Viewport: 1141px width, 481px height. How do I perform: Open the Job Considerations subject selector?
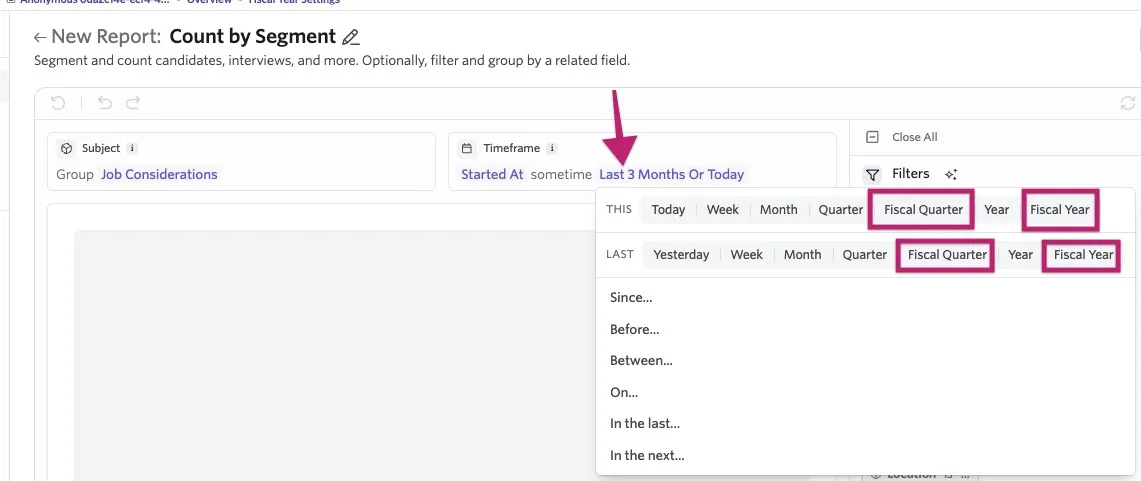(x=159, y=175)
